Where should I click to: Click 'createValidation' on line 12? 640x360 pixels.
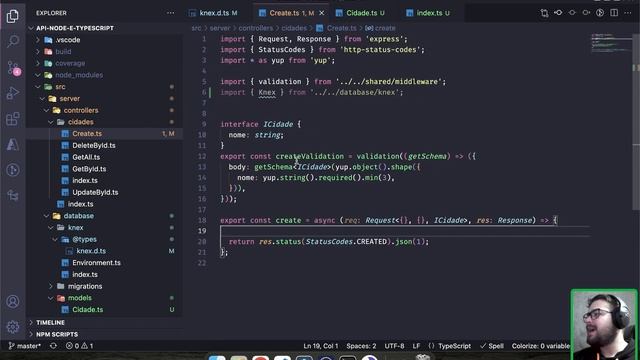tap(309, 156)
